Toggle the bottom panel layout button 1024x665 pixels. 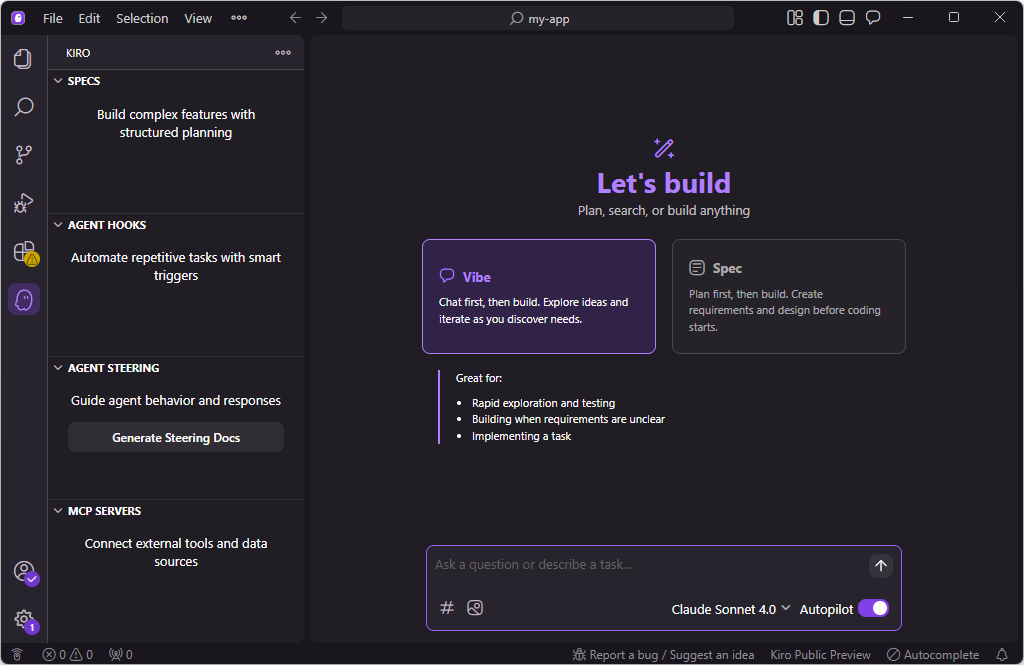(847, 18)
